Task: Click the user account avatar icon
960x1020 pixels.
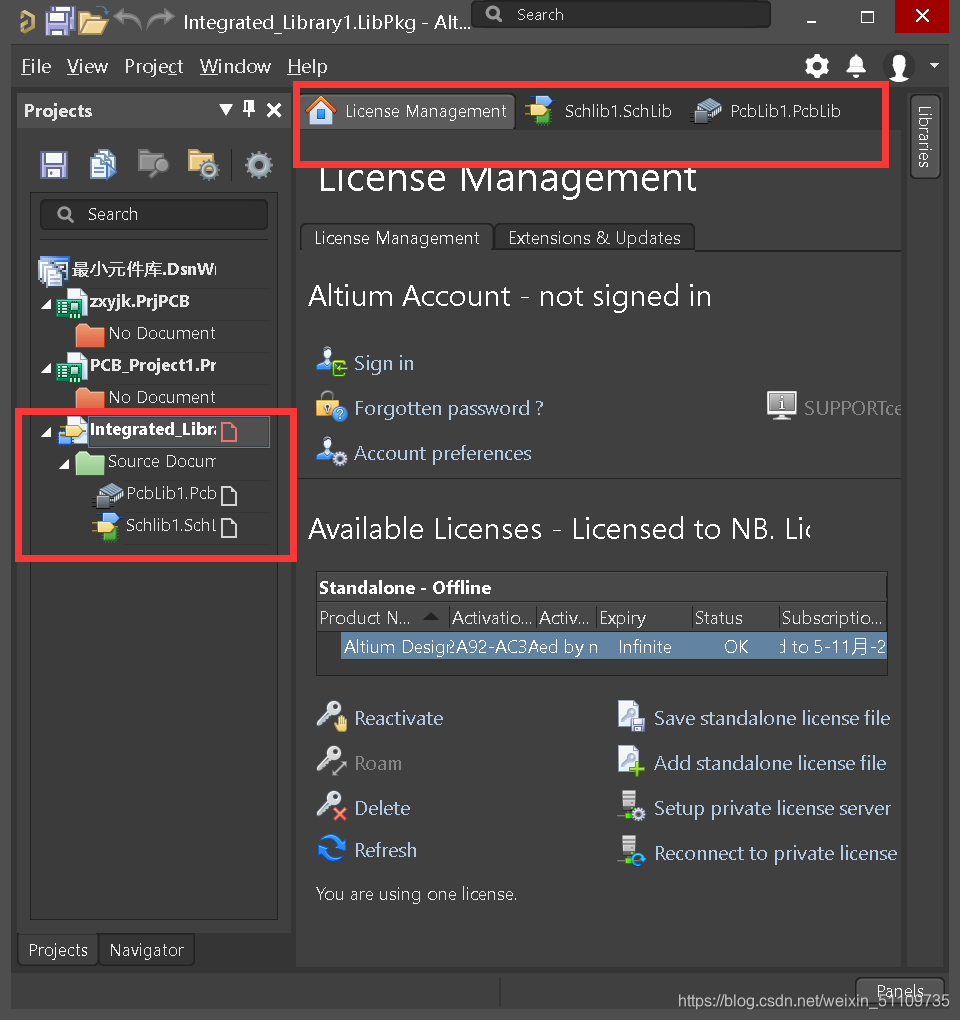Action: coord(899,66)
